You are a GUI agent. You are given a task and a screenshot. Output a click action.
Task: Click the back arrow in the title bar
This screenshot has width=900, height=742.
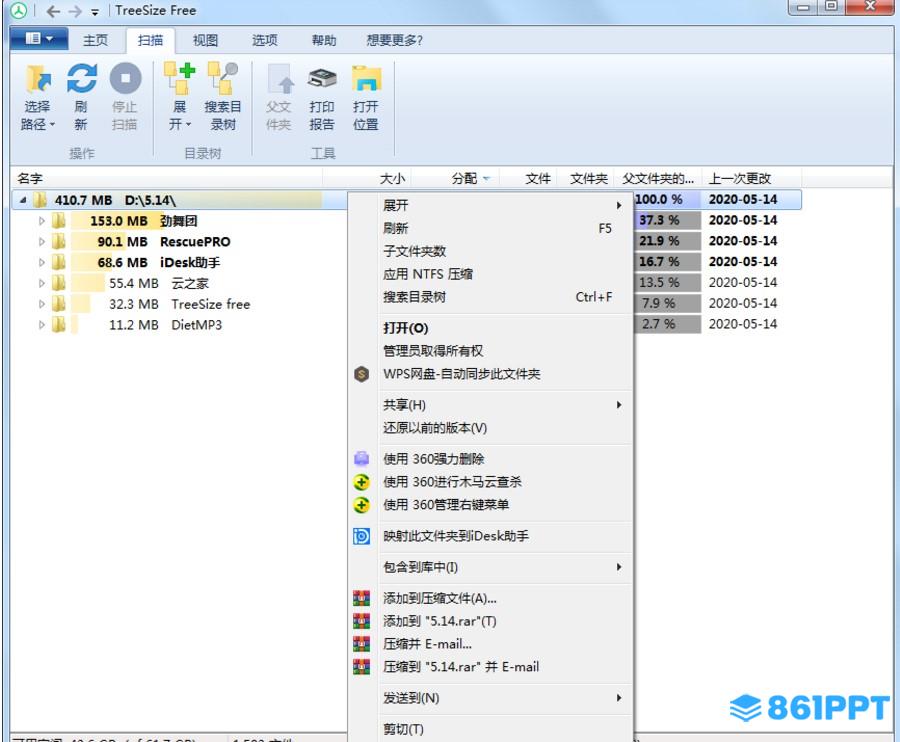53,11
